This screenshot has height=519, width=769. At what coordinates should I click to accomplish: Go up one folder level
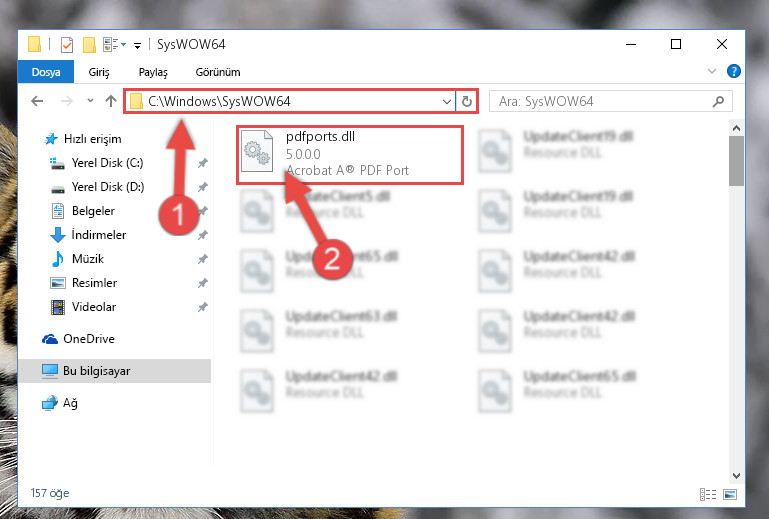click(x=111, y=102)
